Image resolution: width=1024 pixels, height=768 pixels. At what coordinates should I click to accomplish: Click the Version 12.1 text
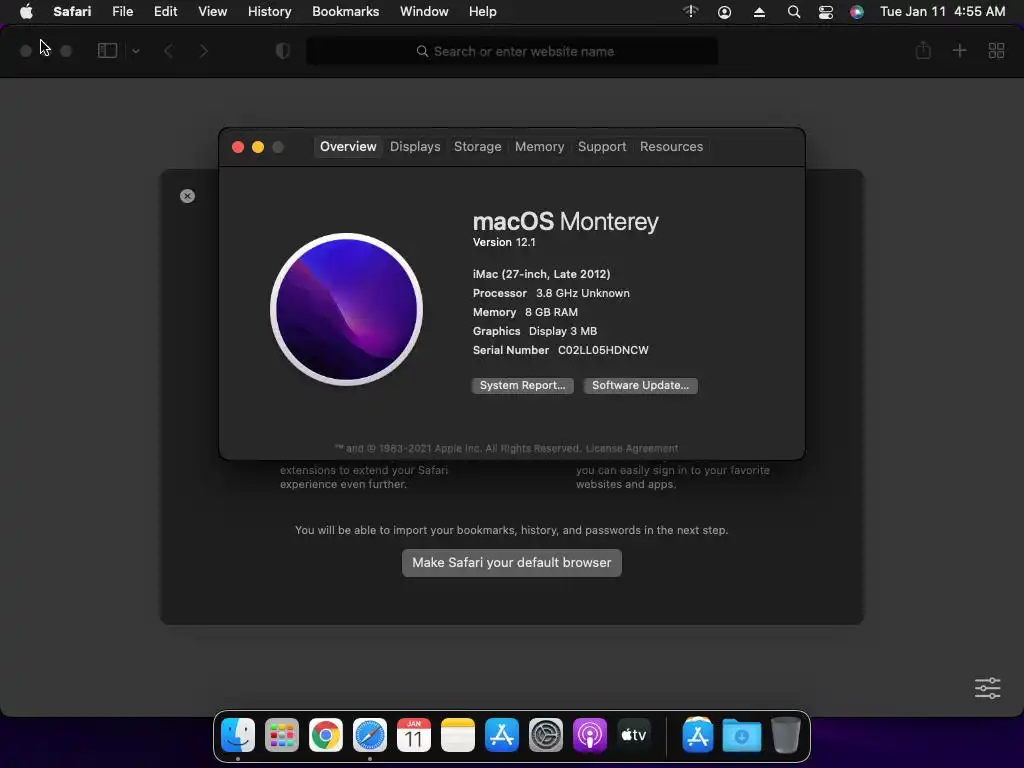504,242
